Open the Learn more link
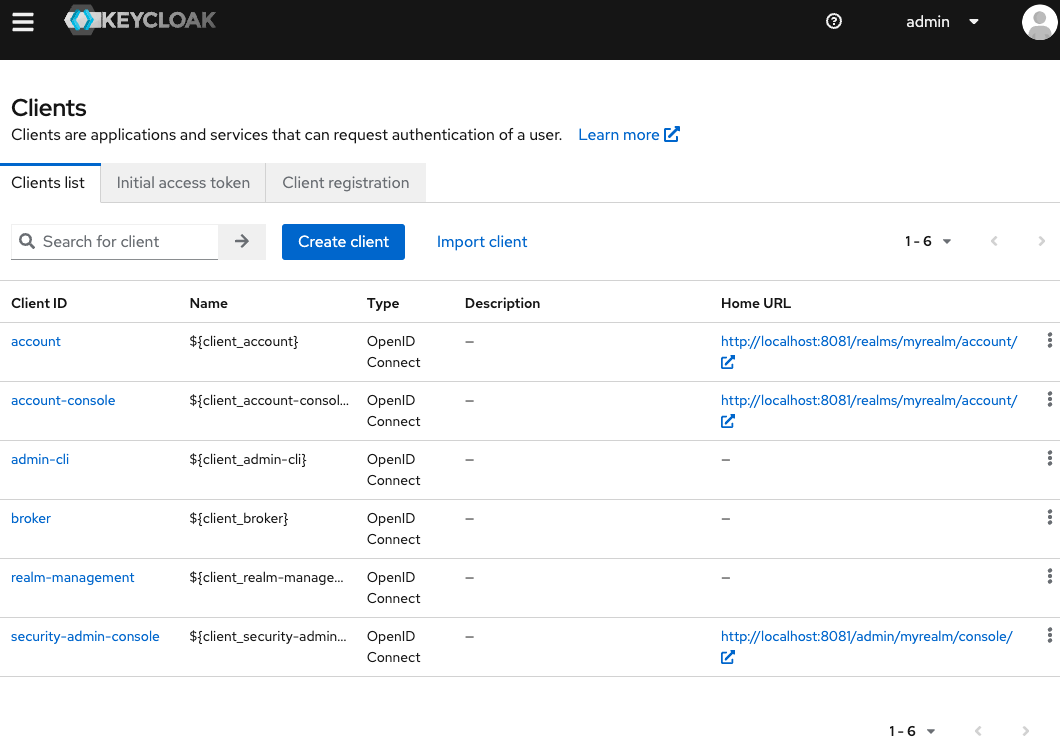The image size is (1060, 751). coord(629,135)
